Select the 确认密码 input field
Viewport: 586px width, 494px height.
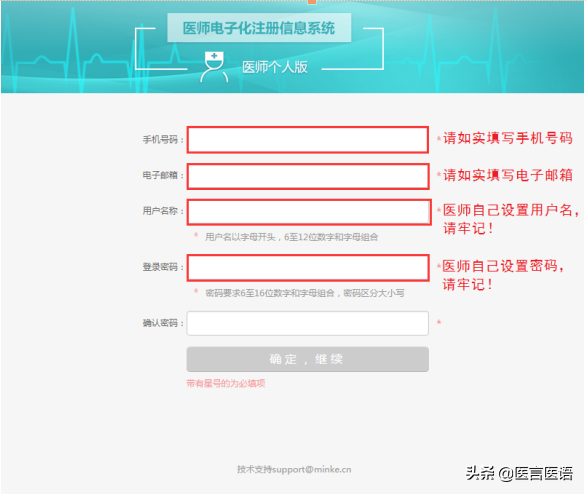[308, 323]
